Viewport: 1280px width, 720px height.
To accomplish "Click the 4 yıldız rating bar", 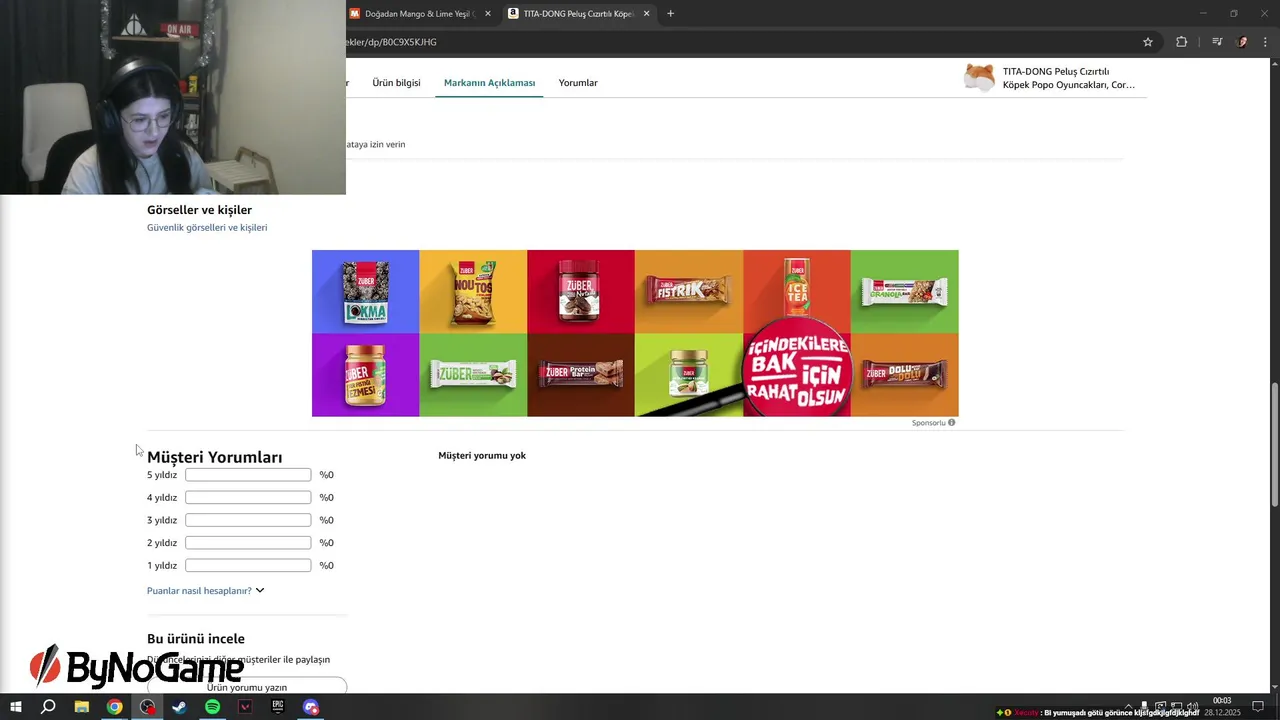I will click(x=248, y=498).
